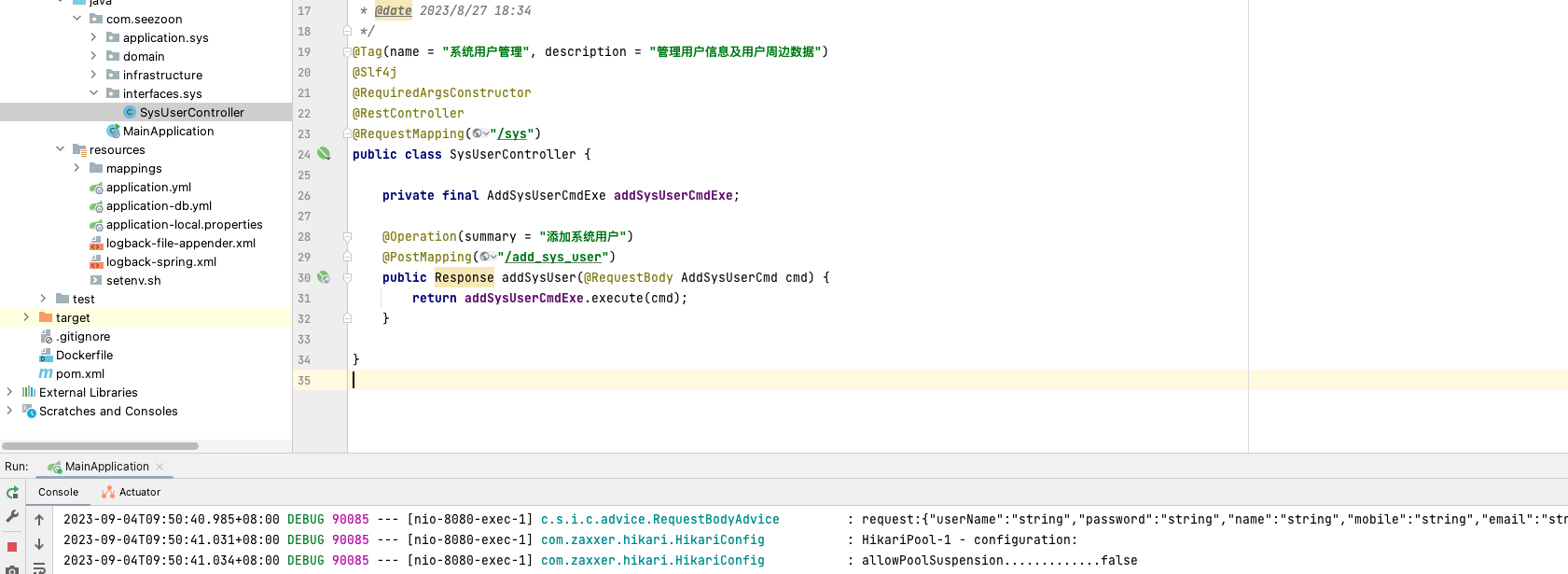Click the Spring icon on MainApplication run tab

(x=55, y=467)
